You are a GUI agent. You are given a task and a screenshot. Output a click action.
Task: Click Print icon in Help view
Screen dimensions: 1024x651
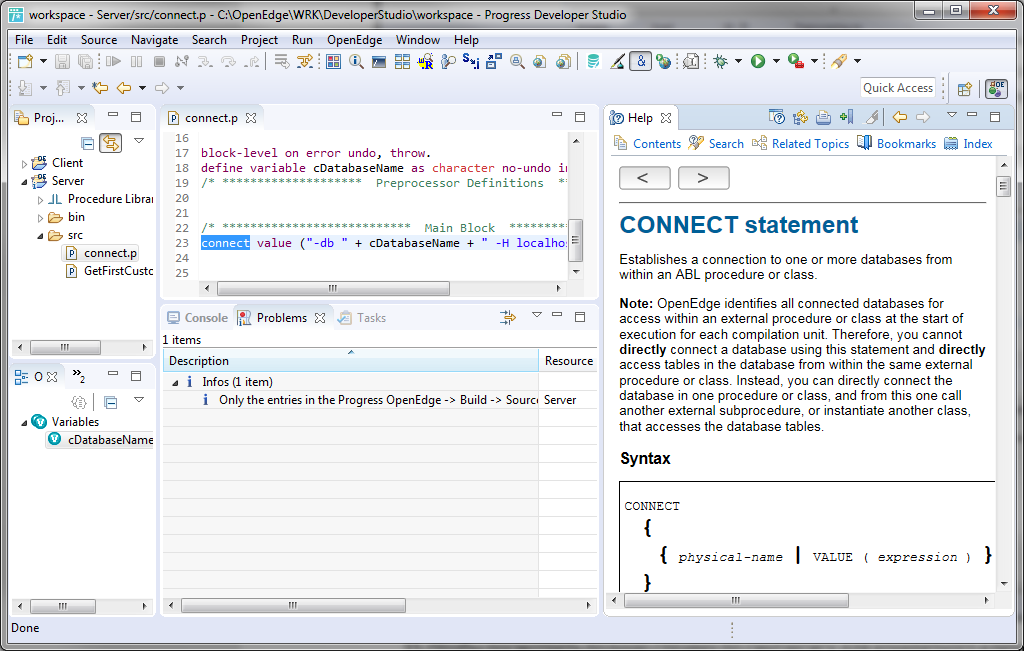pyautogui.click(x=823, y=117)
